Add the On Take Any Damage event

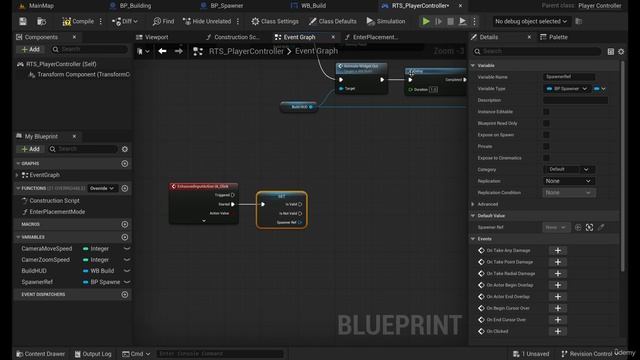tap(558, 250)
